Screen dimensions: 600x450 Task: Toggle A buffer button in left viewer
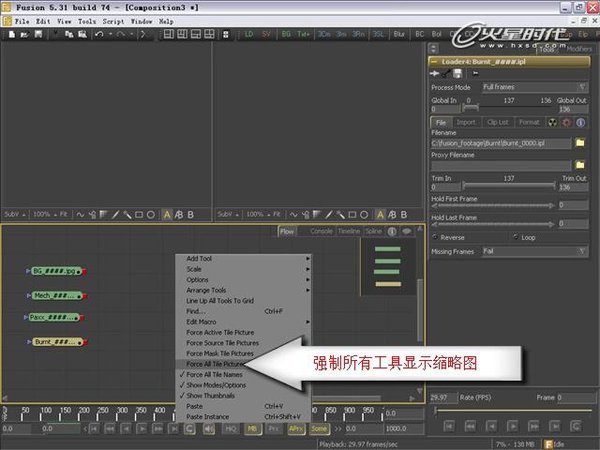click(167, 215)
